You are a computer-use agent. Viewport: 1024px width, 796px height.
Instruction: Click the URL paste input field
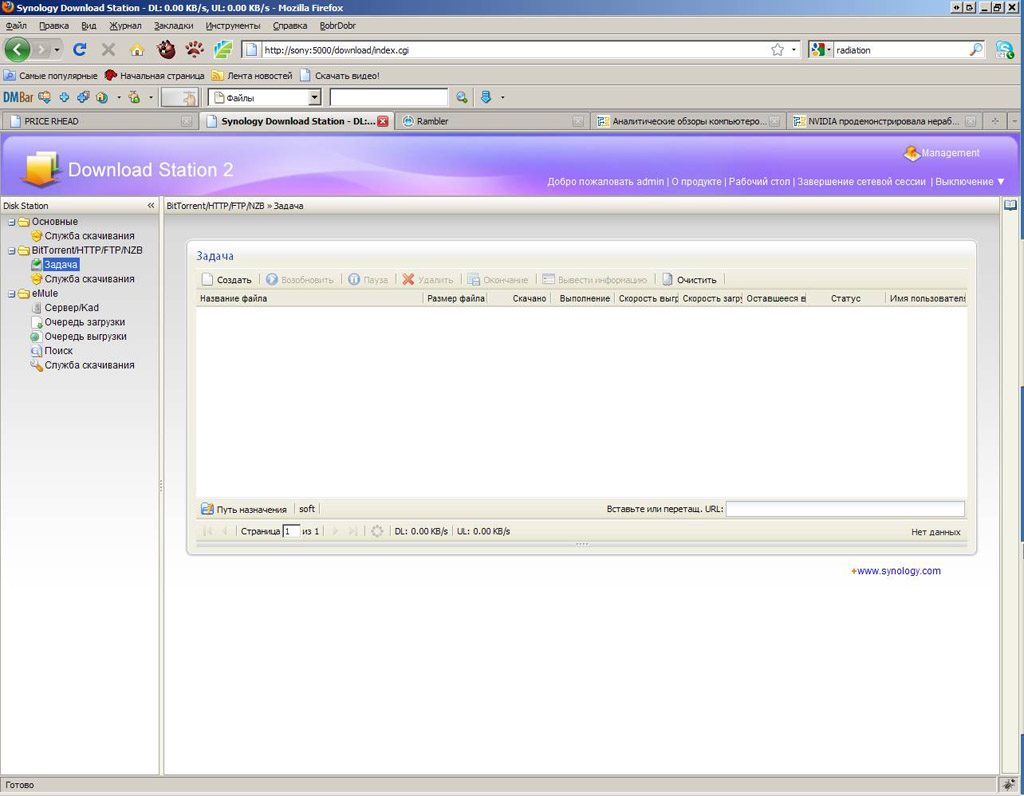pos(845,509)
